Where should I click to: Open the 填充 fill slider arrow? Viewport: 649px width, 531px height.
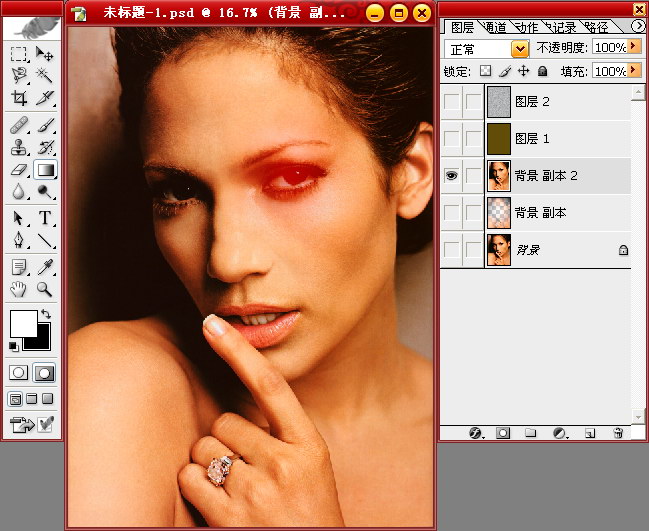coord(634,70)
